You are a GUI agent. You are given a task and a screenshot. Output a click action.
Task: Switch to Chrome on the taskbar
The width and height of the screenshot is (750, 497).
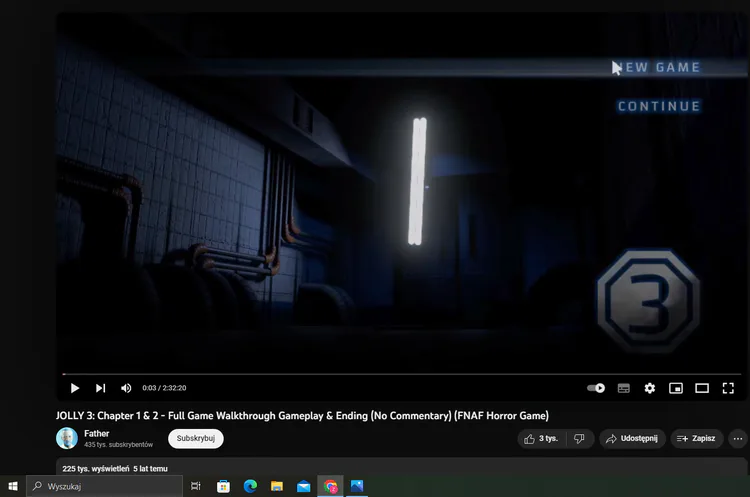(x=330, y=486)
